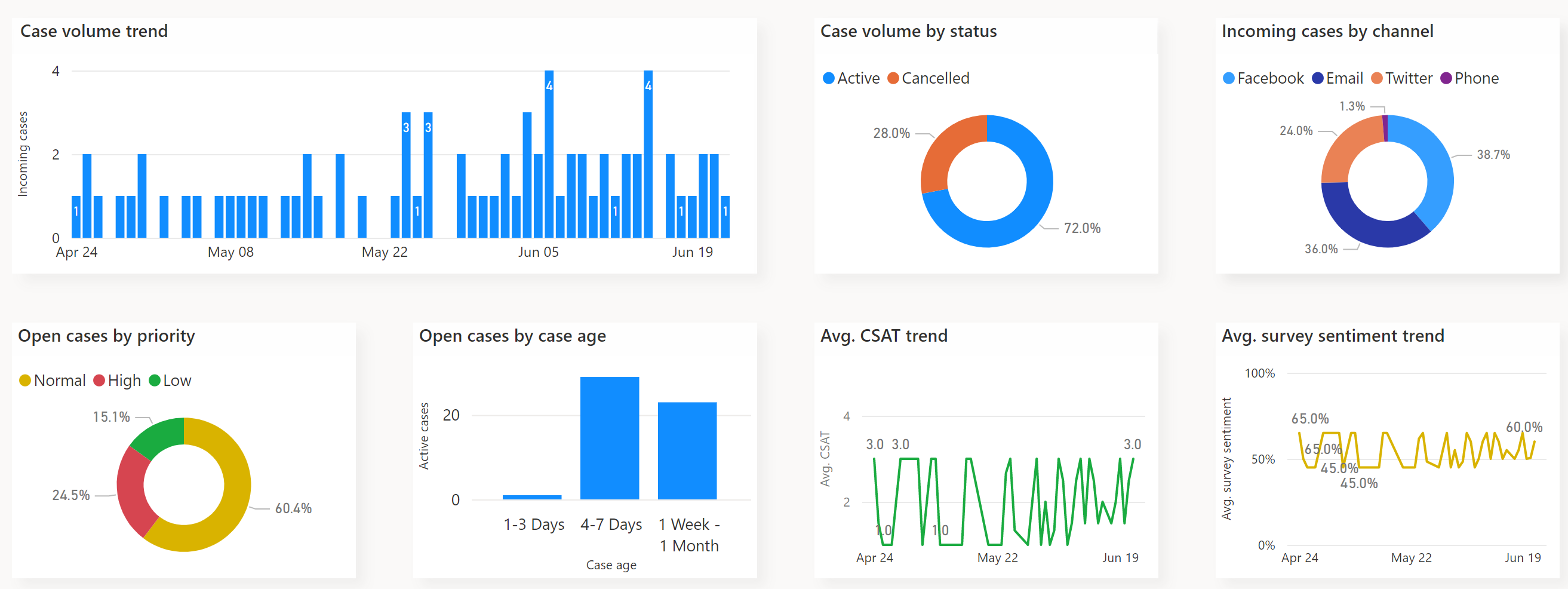Click the Avg. CSAT trend title
Image resolution: width=1568 pixels, height=589 pixels.
pyautogui.click(x=884, y=336)
